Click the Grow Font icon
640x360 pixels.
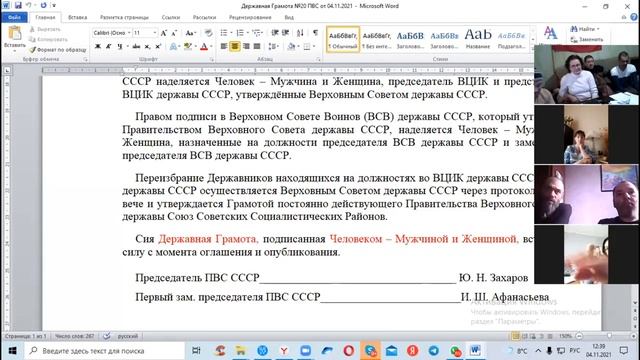164,33
